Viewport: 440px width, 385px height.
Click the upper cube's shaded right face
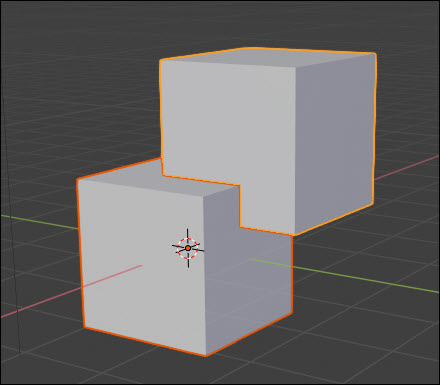pyautogui.click(x=335, y=140)
